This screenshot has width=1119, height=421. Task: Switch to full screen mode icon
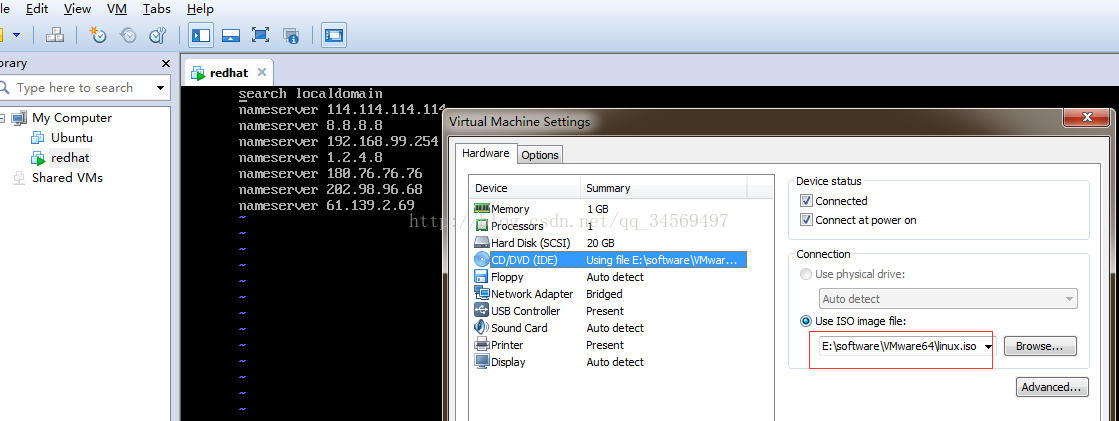click(260, 34)
